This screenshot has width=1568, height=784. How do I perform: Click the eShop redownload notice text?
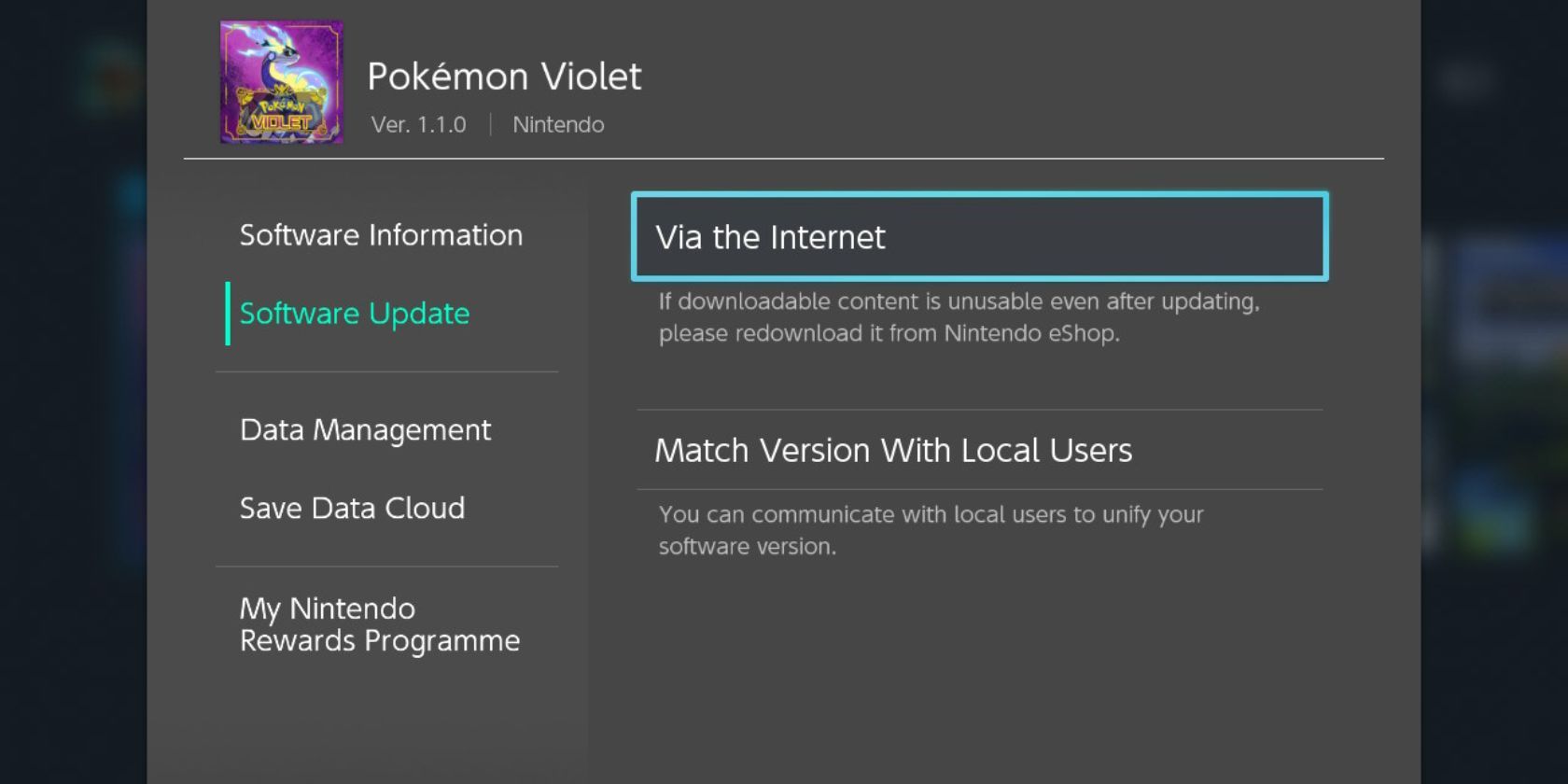pos(959,317)
